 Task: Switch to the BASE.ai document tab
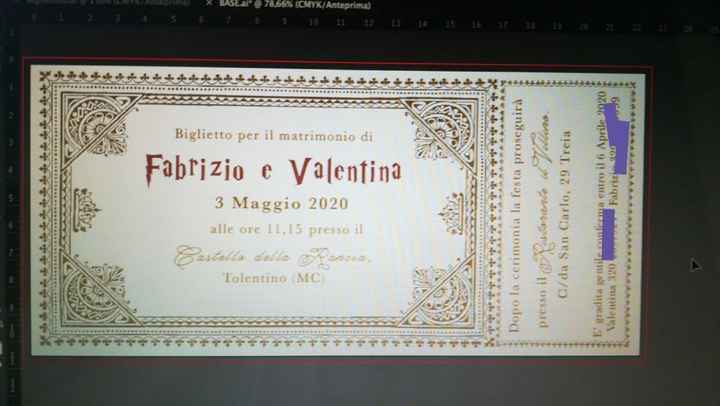295,5
